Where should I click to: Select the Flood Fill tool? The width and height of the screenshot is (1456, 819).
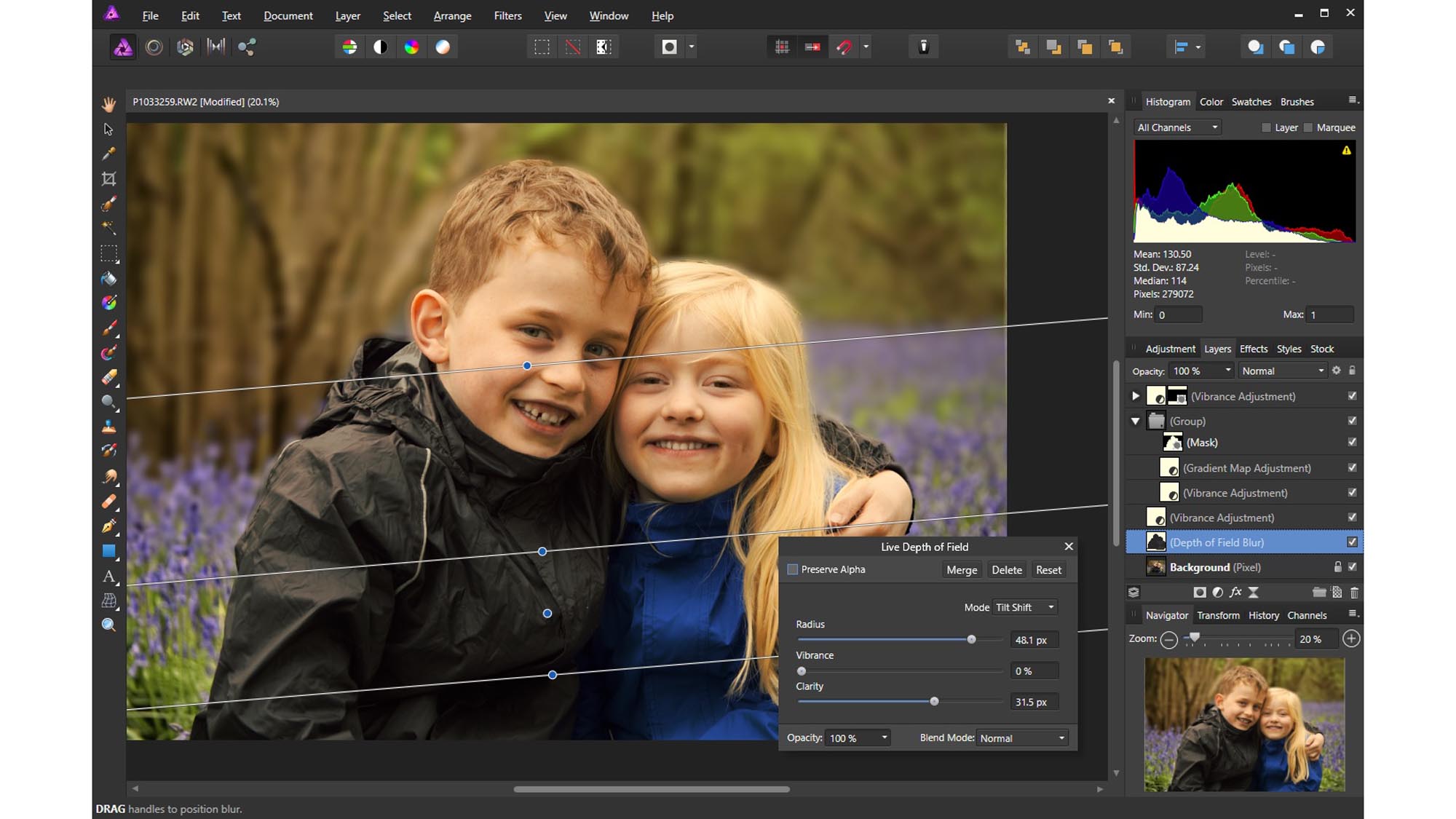pos(108,278)
